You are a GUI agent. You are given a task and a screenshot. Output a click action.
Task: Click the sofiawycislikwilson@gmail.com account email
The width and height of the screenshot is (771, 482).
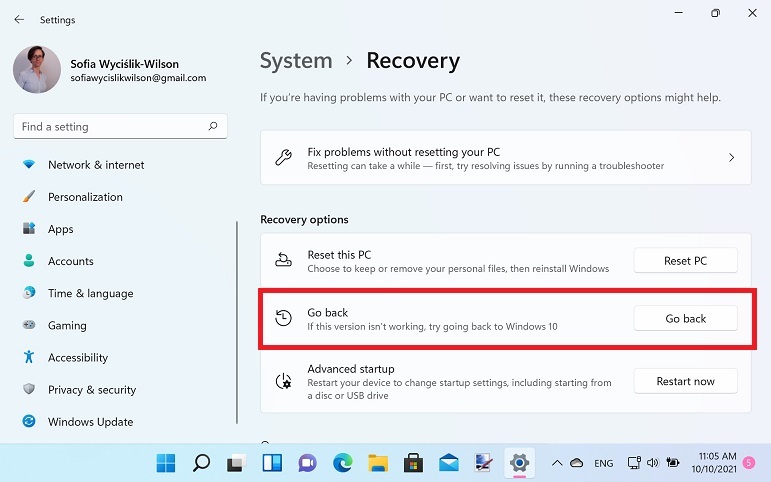pyautogui.click(x=138, y=78)
